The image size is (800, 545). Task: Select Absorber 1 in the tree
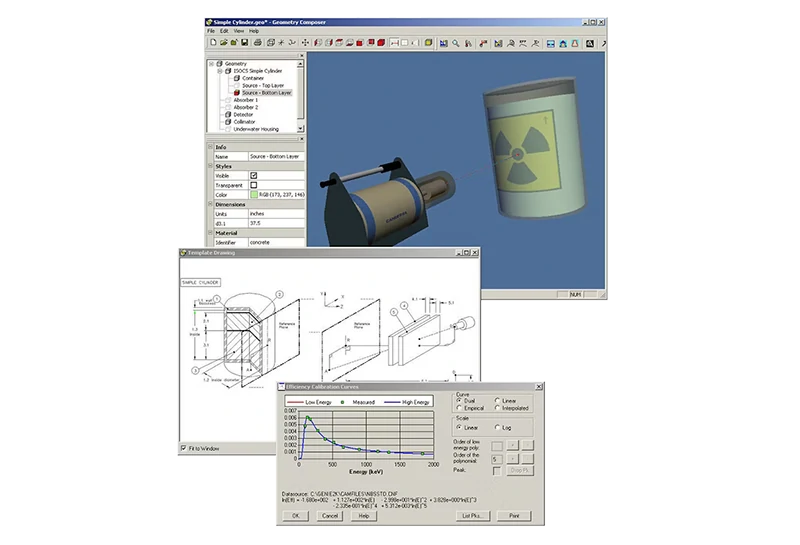coord(245,100)
